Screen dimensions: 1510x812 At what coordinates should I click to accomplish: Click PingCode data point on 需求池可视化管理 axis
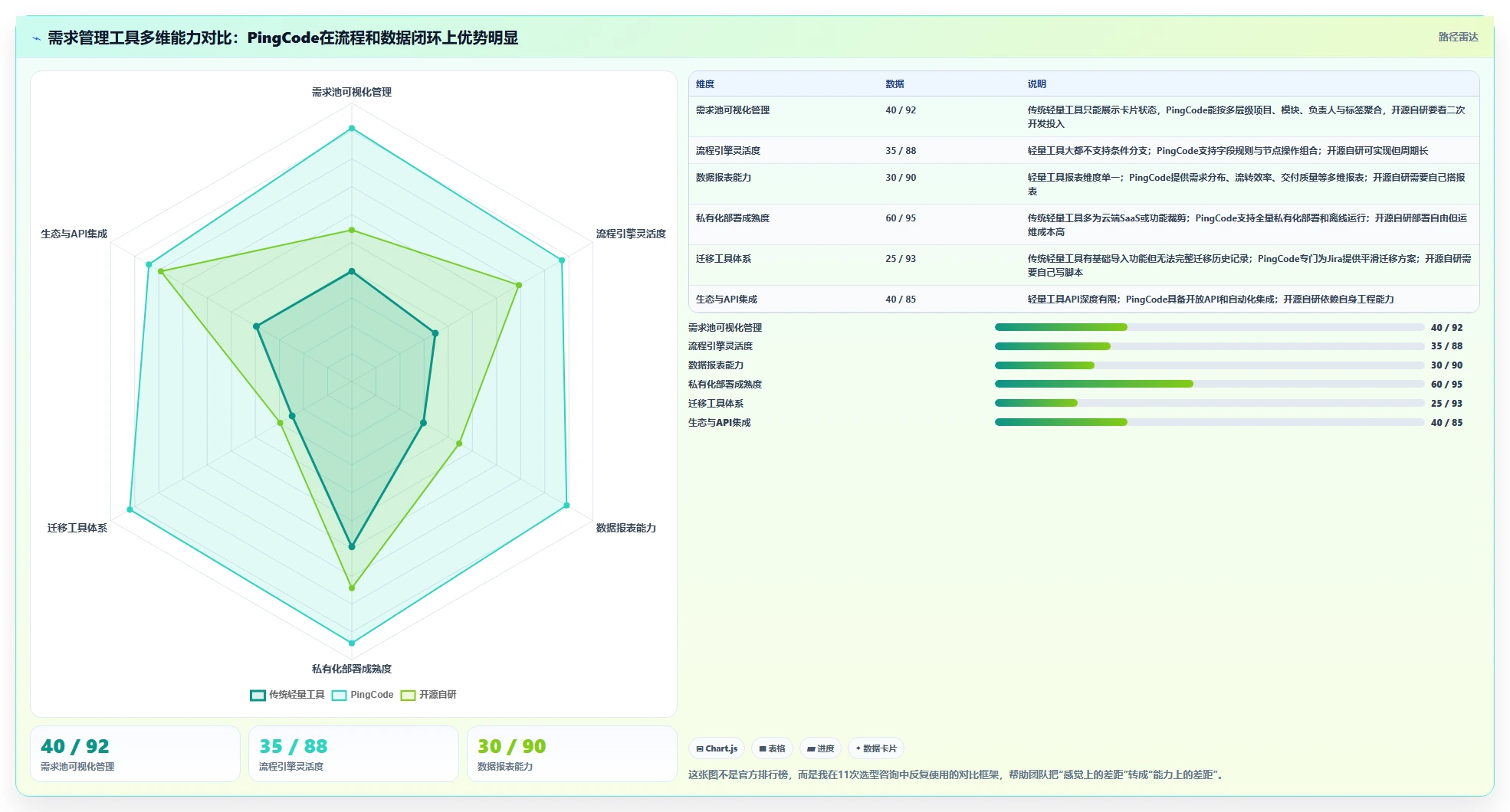(x=352, y=129)
